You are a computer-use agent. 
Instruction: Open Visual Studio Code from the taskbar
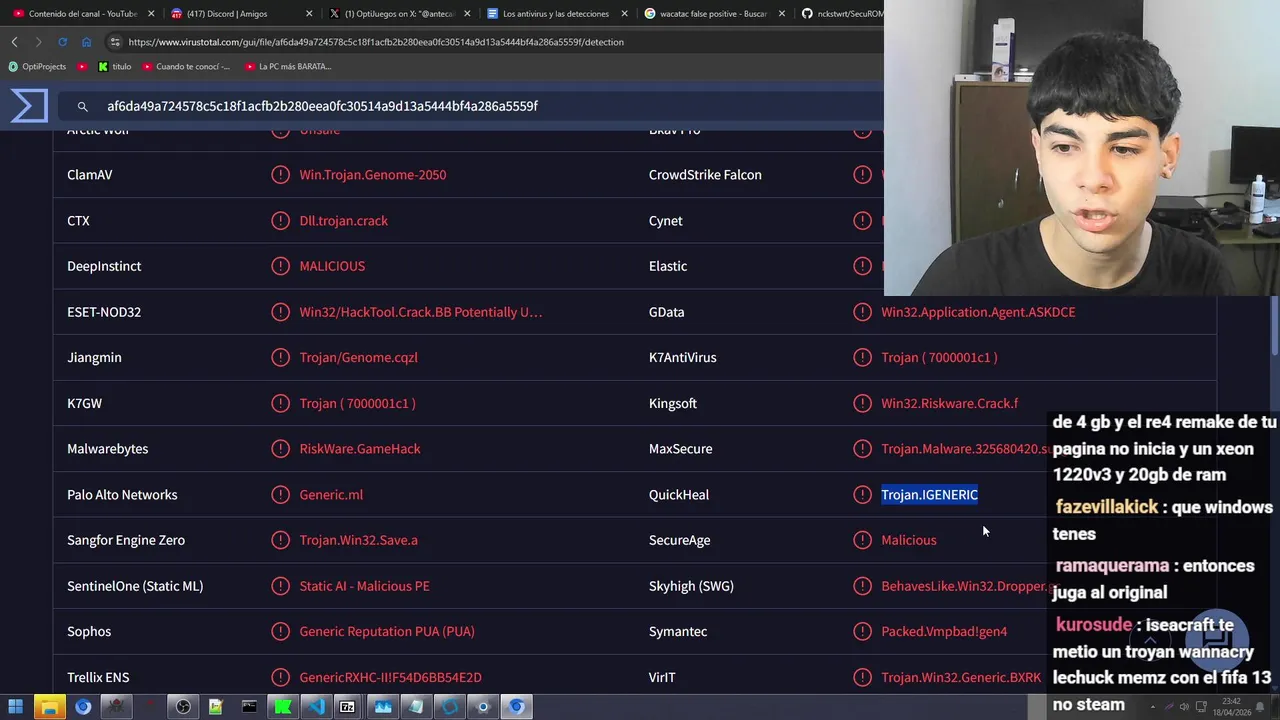point(316,707)
